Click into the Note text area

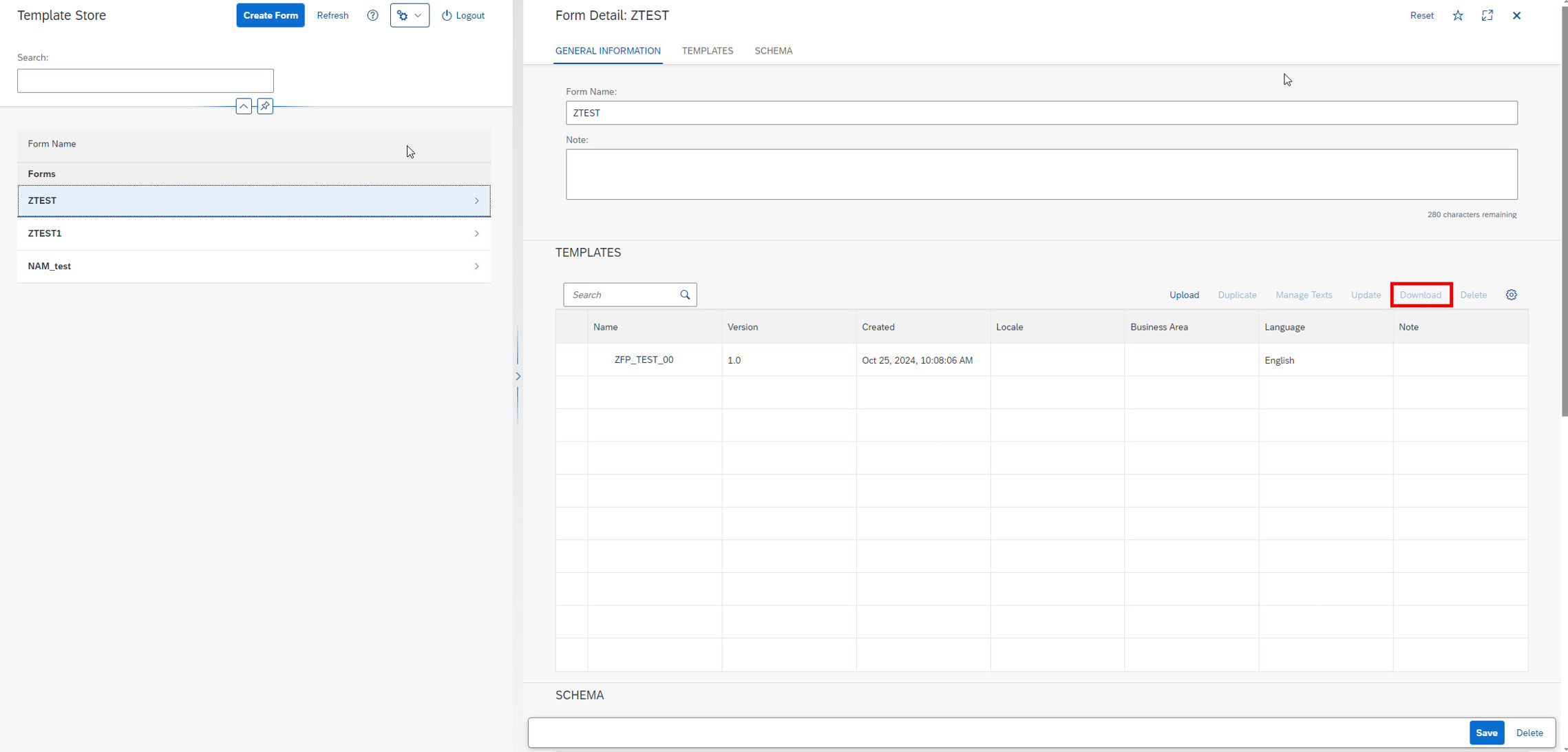point(1041,174)
